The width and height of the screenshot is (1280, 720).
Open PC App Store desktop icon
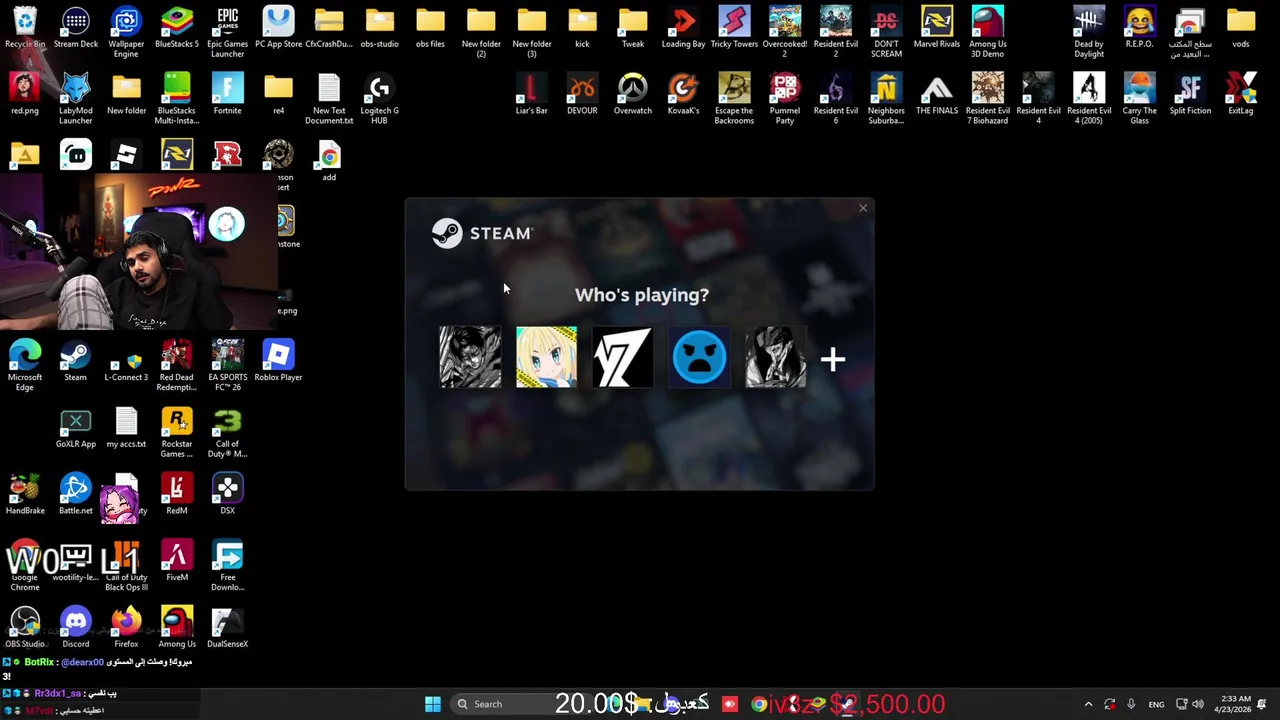278,28
